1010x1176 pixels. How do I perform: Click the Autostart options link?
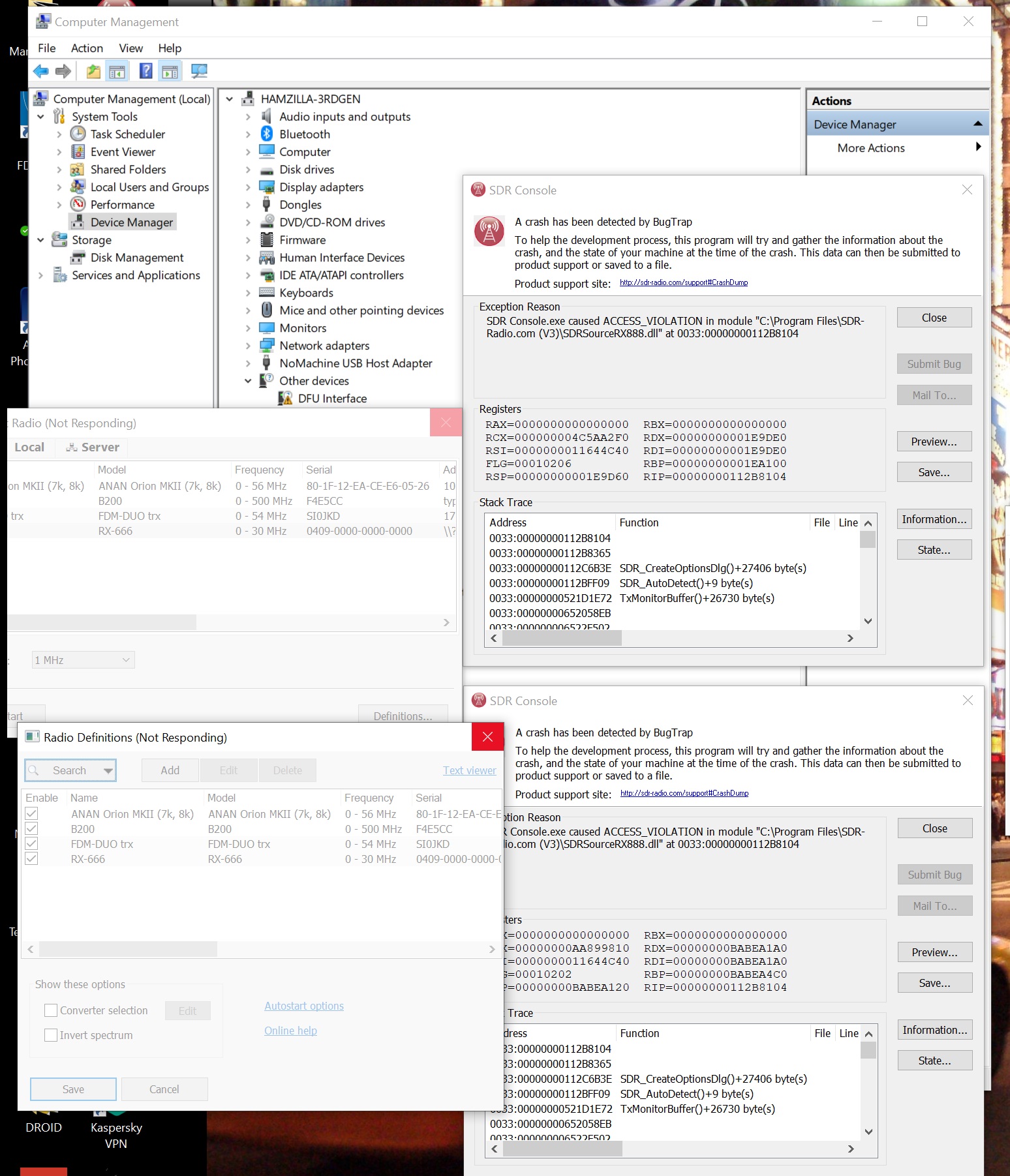(304, 1006)
